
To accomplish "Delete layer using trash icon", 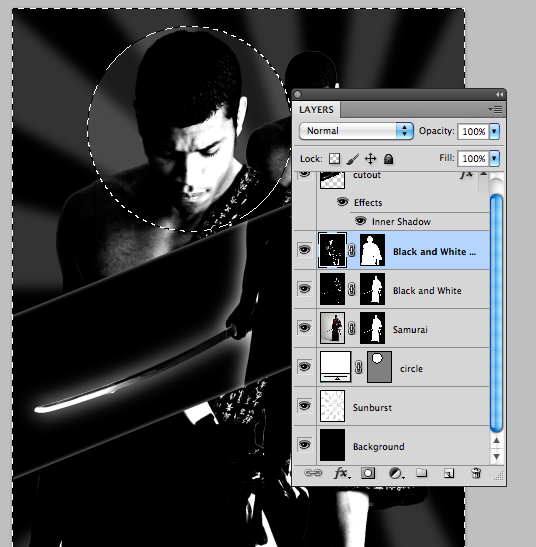I will click(476, 473).
